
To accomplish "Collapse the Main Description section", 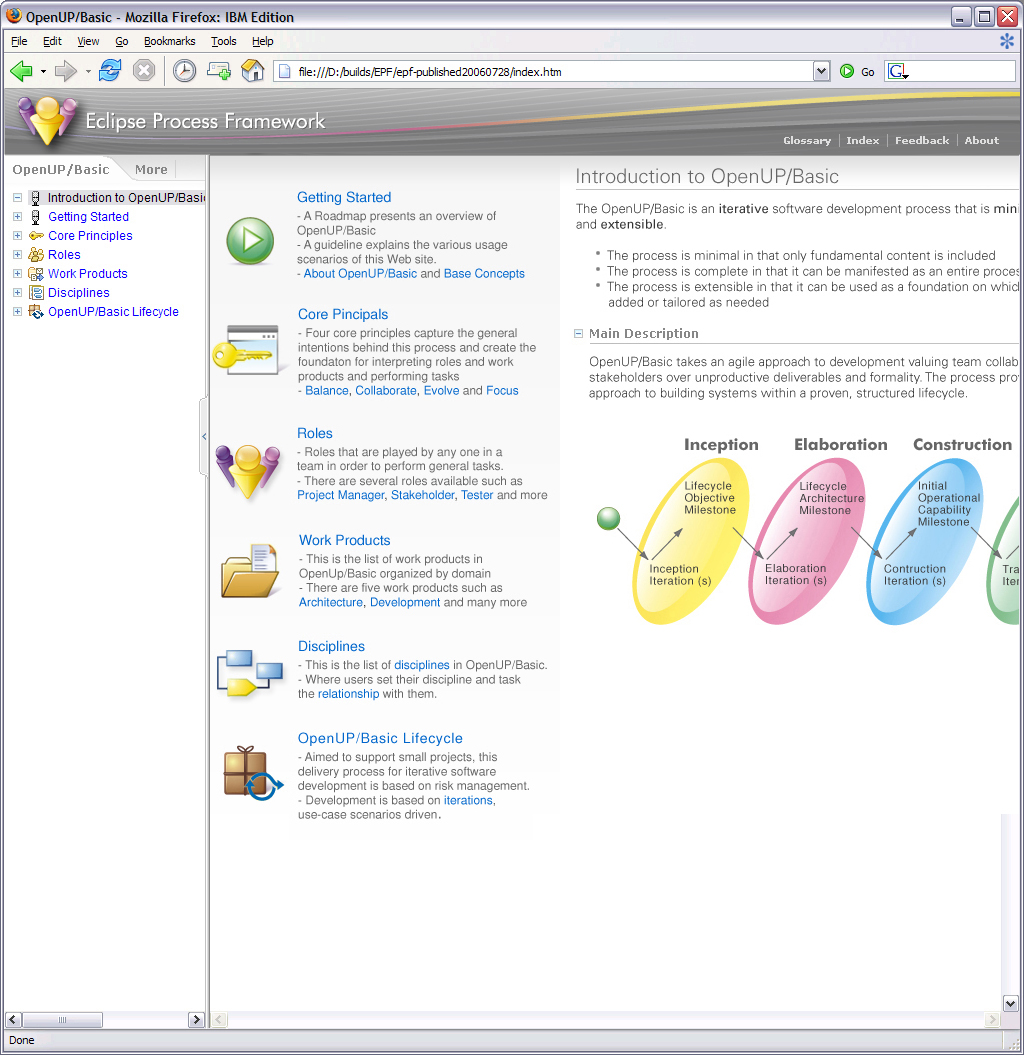I will click(578, 333).
